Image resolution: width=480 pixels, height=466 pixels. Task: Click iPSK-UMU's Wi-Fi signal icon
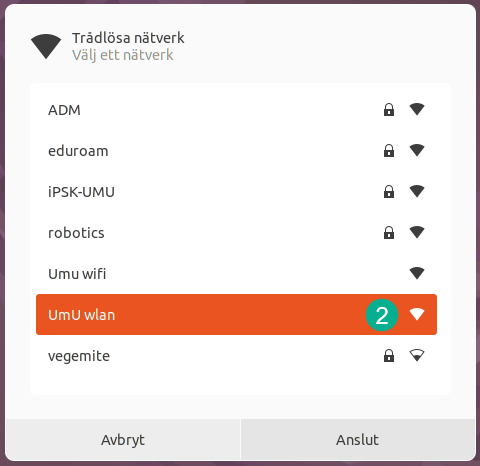pos(417,191)
